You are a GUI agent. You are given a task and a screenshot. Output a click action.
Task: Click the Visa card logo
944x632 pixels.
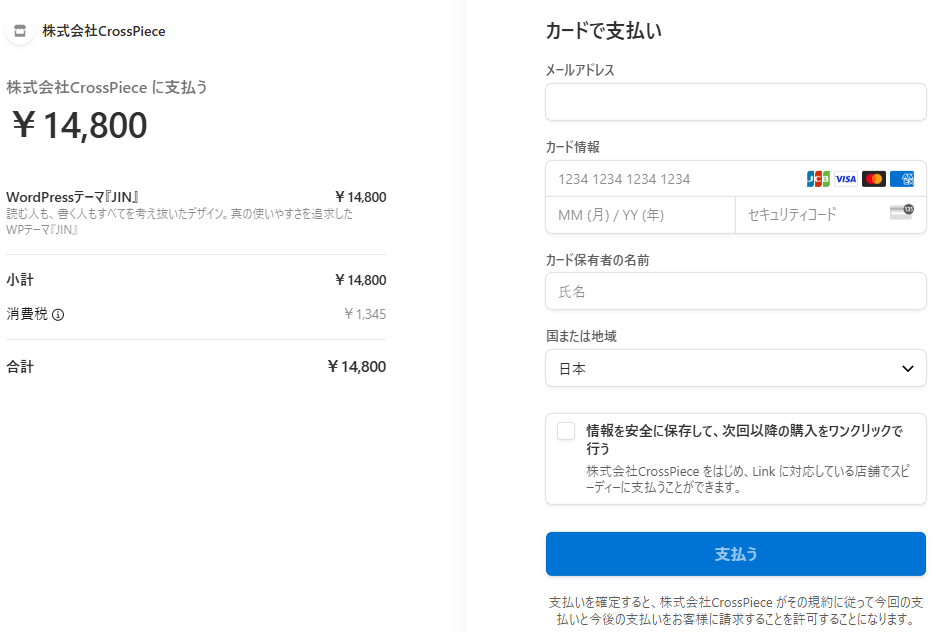(845, 179)
